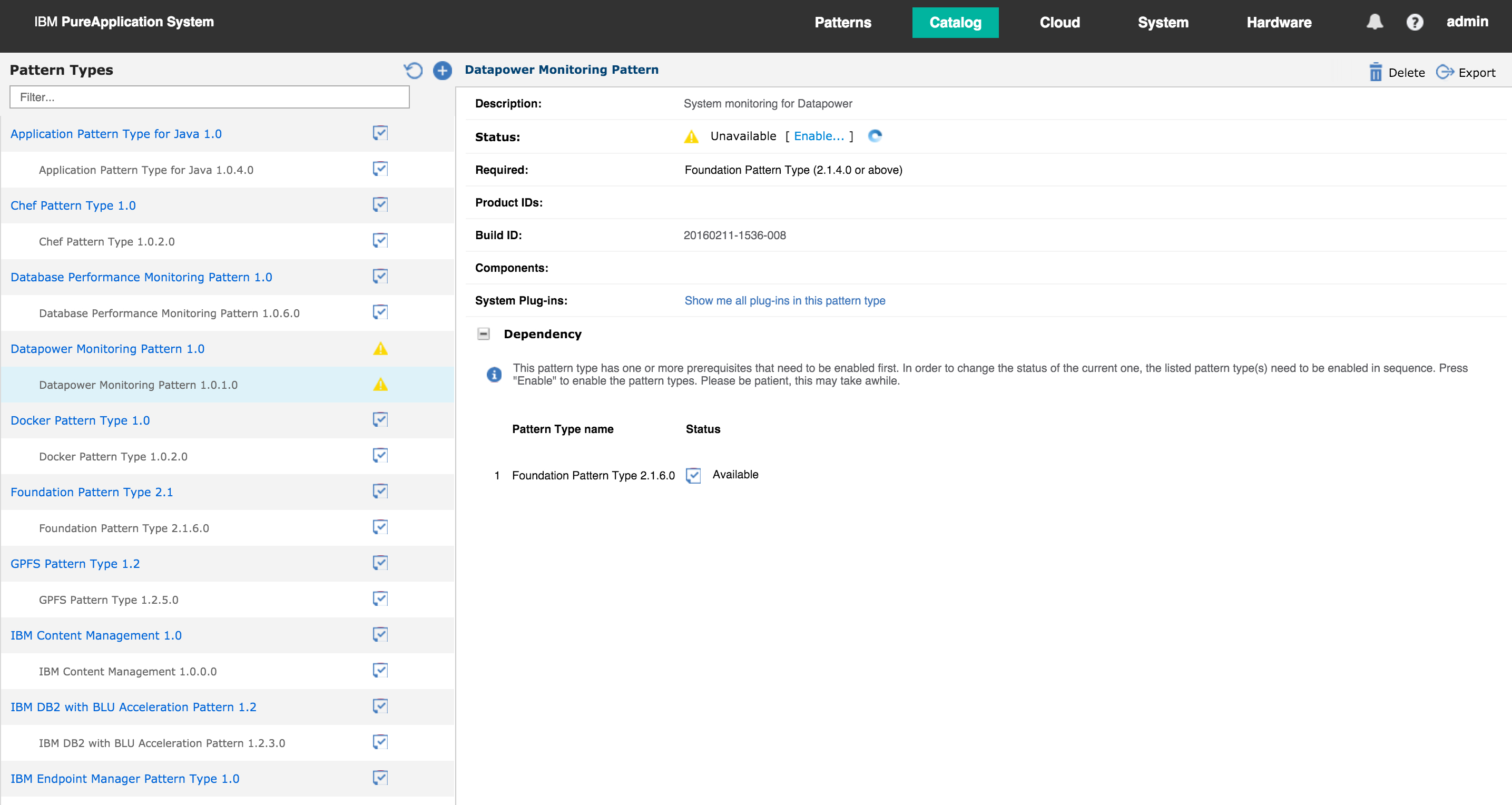
Task: Click the warning icon beside Unavailable status
Action: pyautogui.click(x=691, y=137)
